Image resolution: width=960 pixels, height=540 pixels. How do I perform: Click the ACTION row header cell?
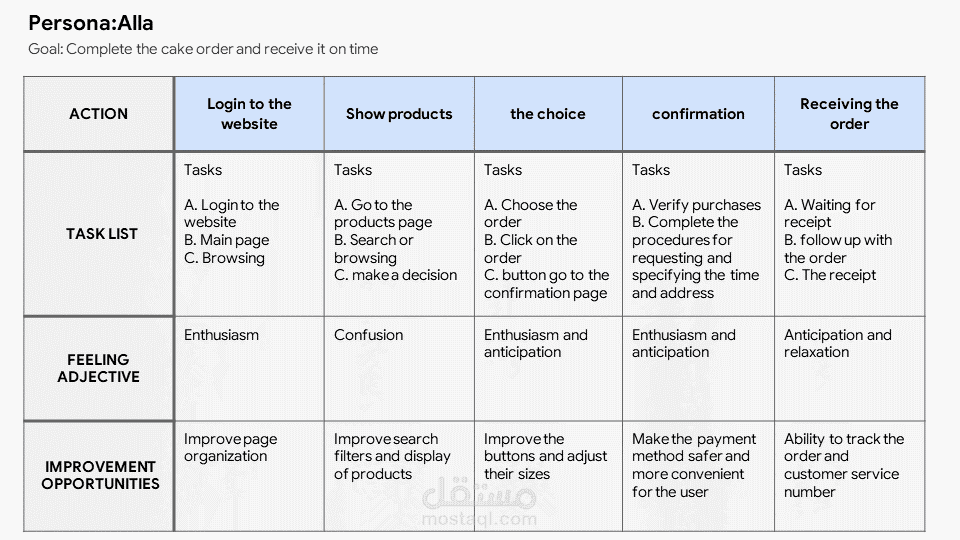coord(98,114)
